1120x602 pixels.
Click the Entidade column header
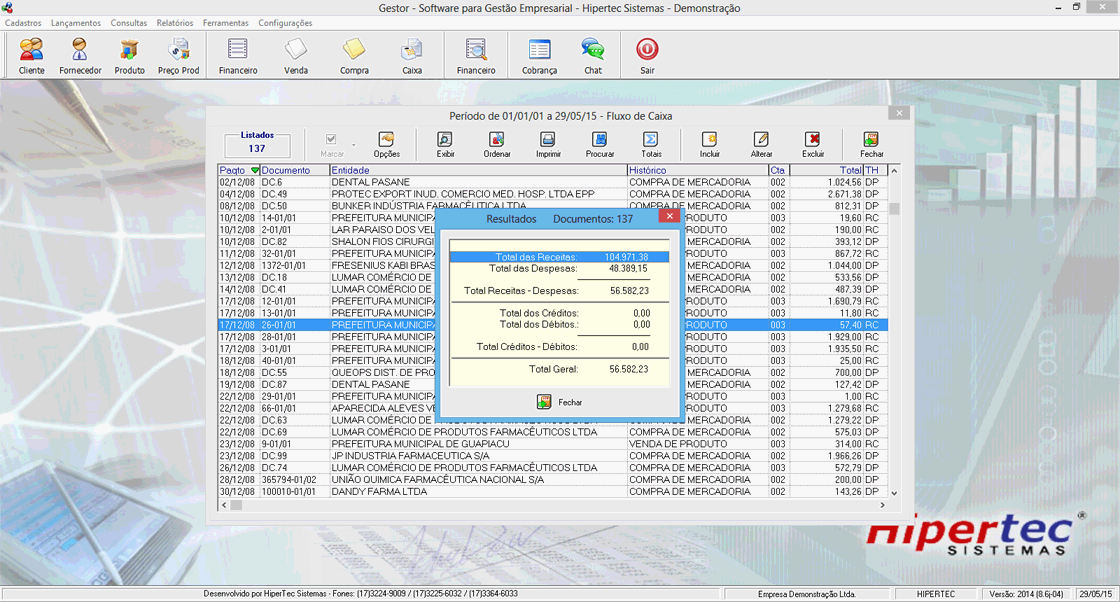tap(478, 170)
